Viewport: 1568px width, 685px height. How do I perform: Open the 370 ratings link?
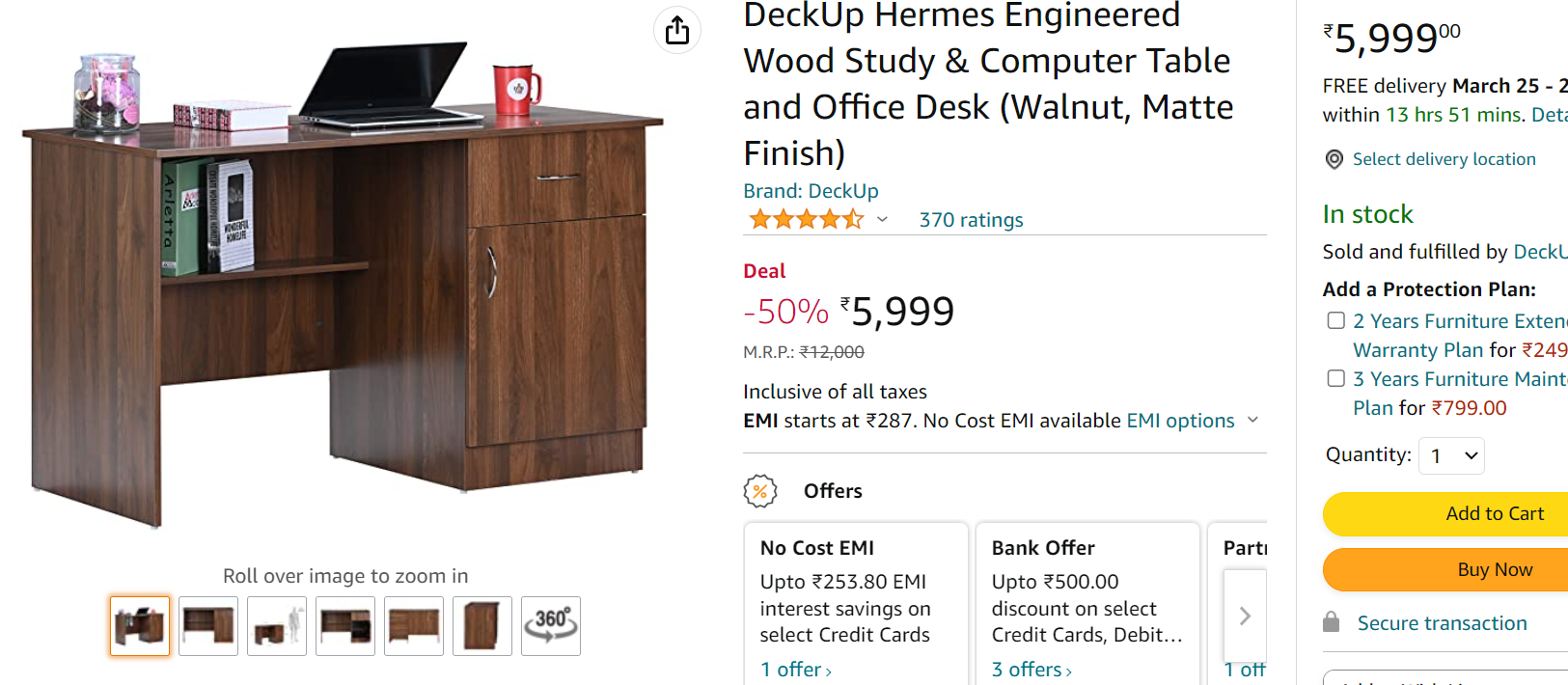tap(971, 220)
